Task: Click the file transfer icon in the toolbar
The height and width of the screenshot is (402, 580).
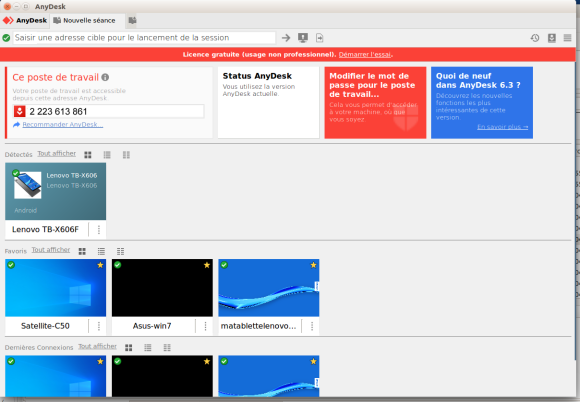Action: coord(320,38)
